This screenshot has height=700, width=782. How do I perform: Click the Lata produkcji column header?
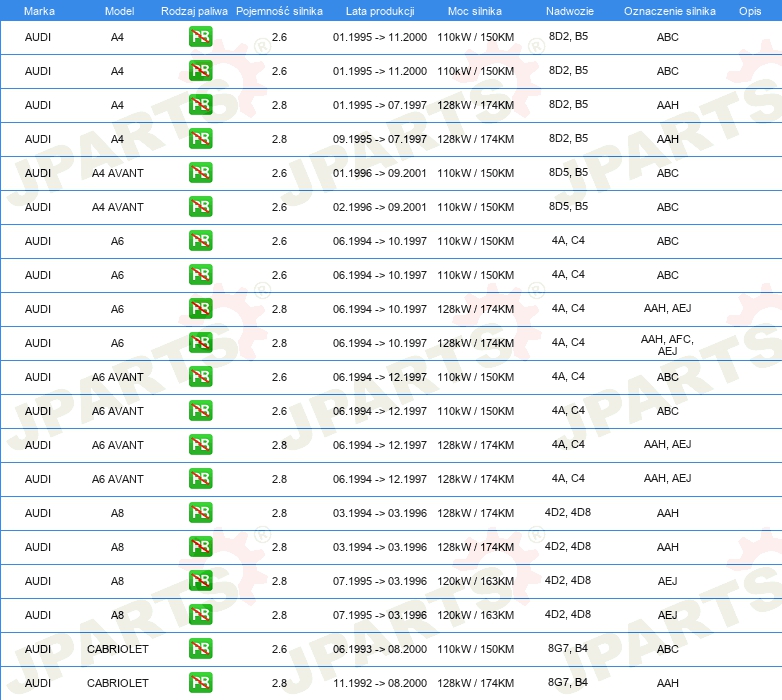pyautogui.click(x=380, y=11)
